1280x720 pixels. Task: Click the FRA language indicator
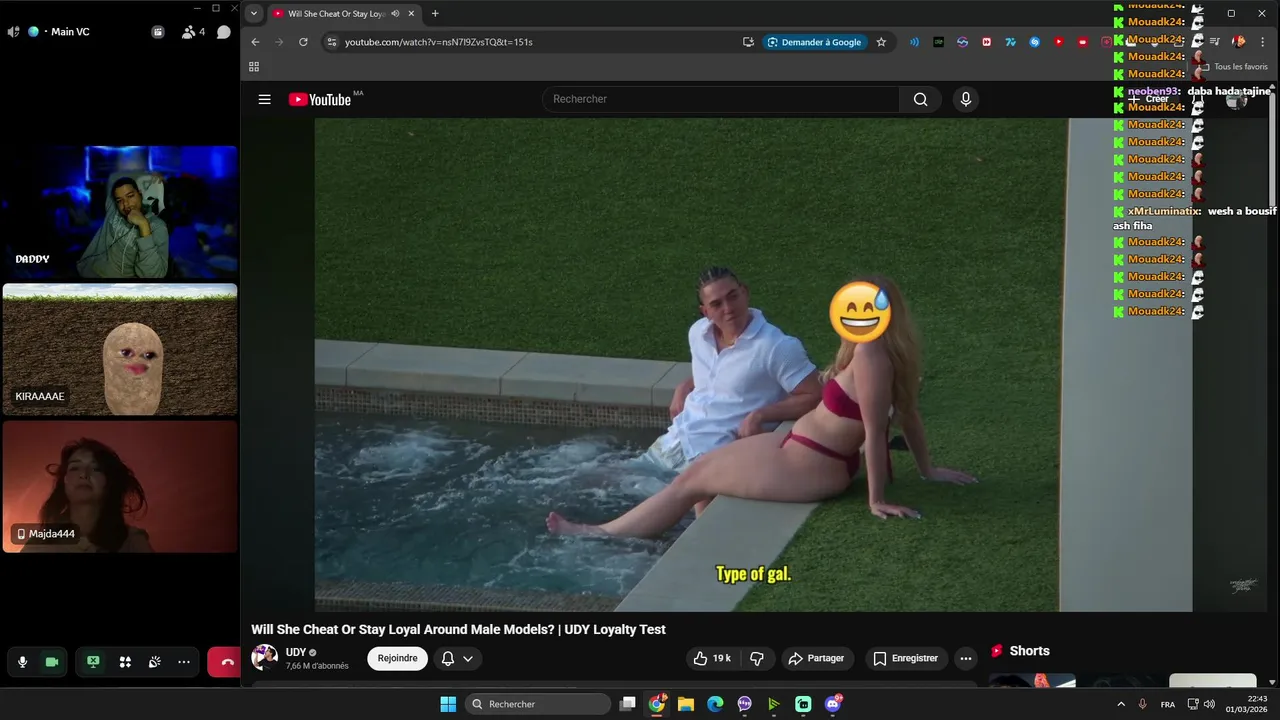tap(1168, 704)
